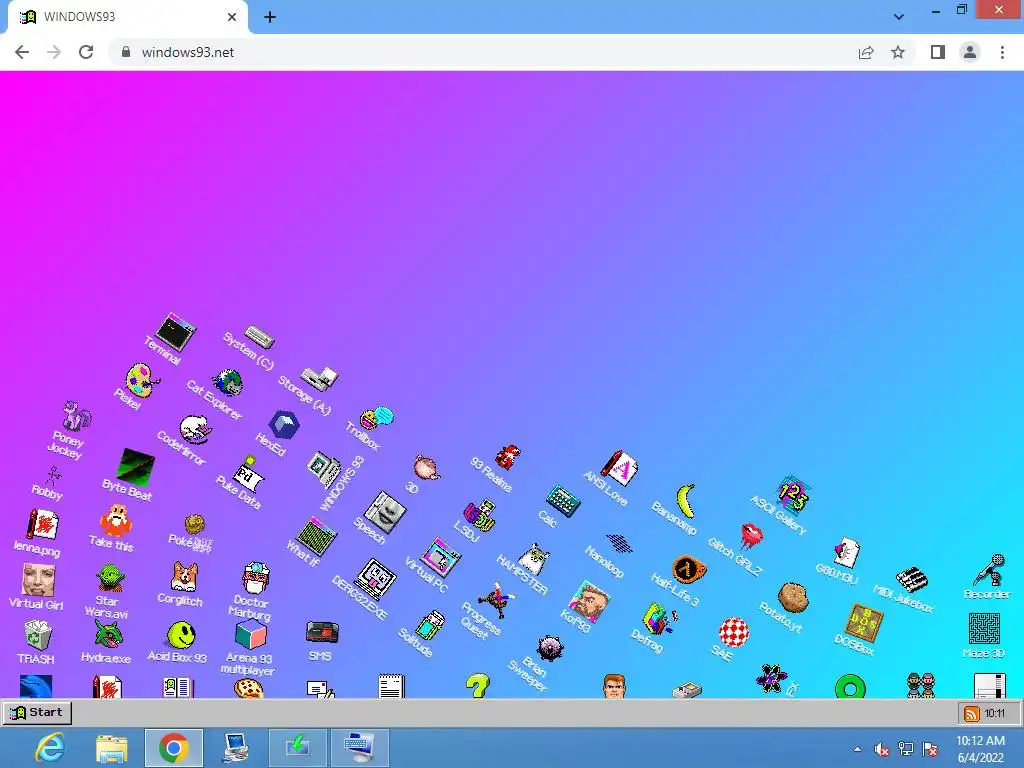The width and height of the screenshot is (1024, 768).
Task: Launch the Maze 3D icon
Action: (984, 628)
